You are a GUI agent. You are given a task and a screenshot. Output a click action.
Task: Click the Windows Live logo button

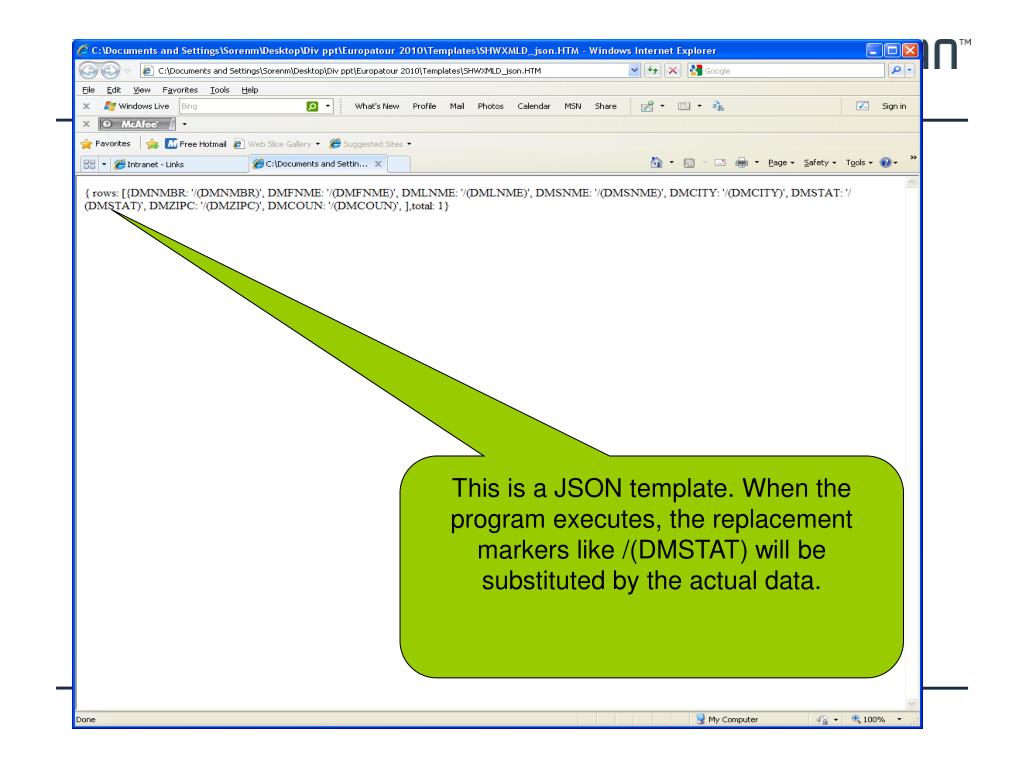pyautogui.click(x=136, y=106)
